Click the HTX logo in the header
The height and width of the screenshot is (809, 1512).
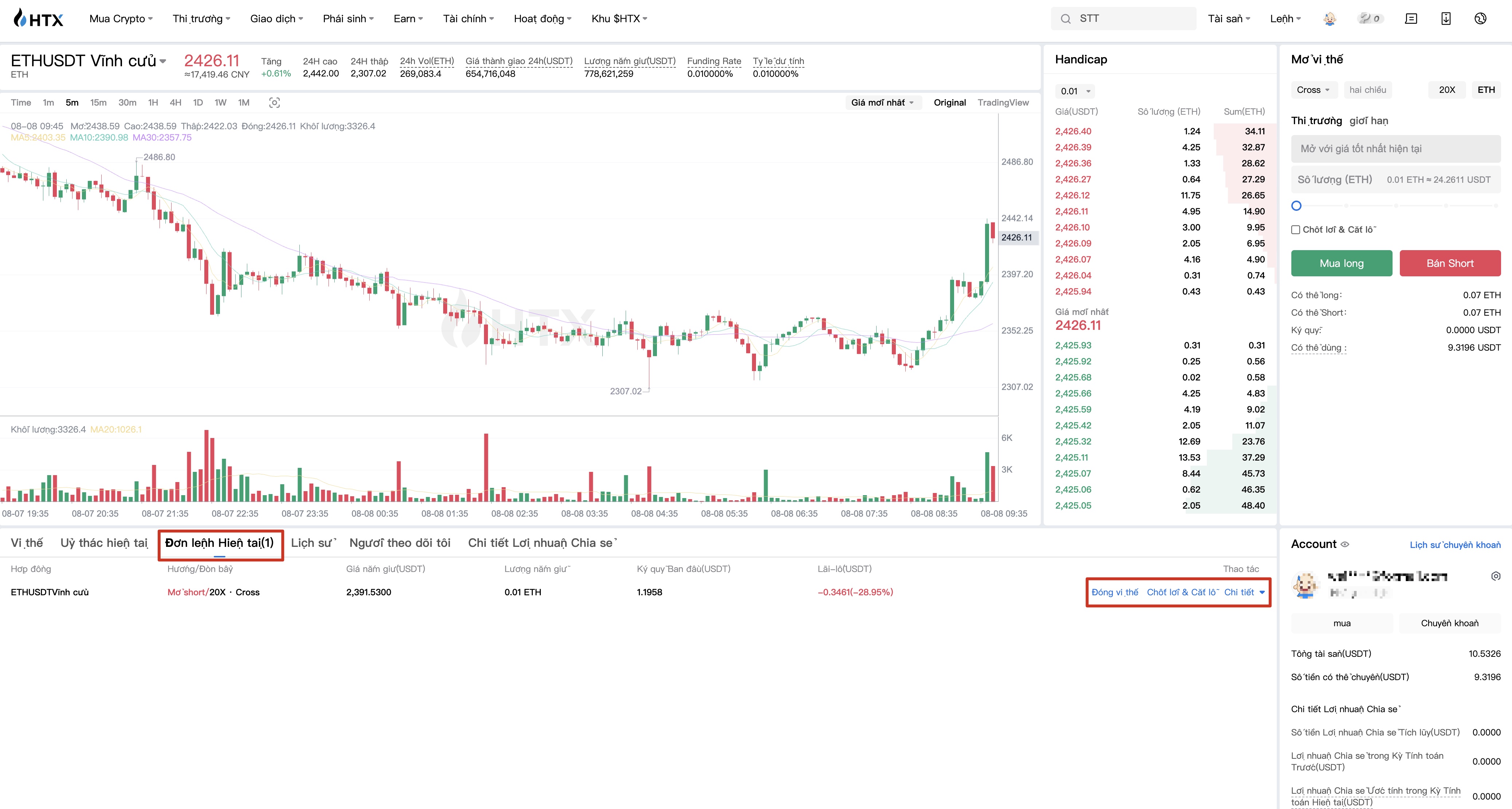(x=38, y=18)
